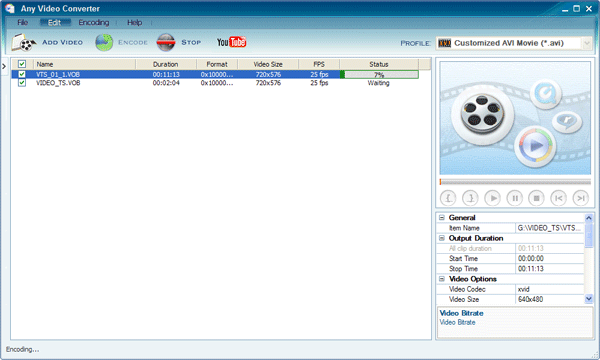Viewport: 600px width, 360px height.
Task: Click the 00:02:04 duration cell
Action: point(166,83)
